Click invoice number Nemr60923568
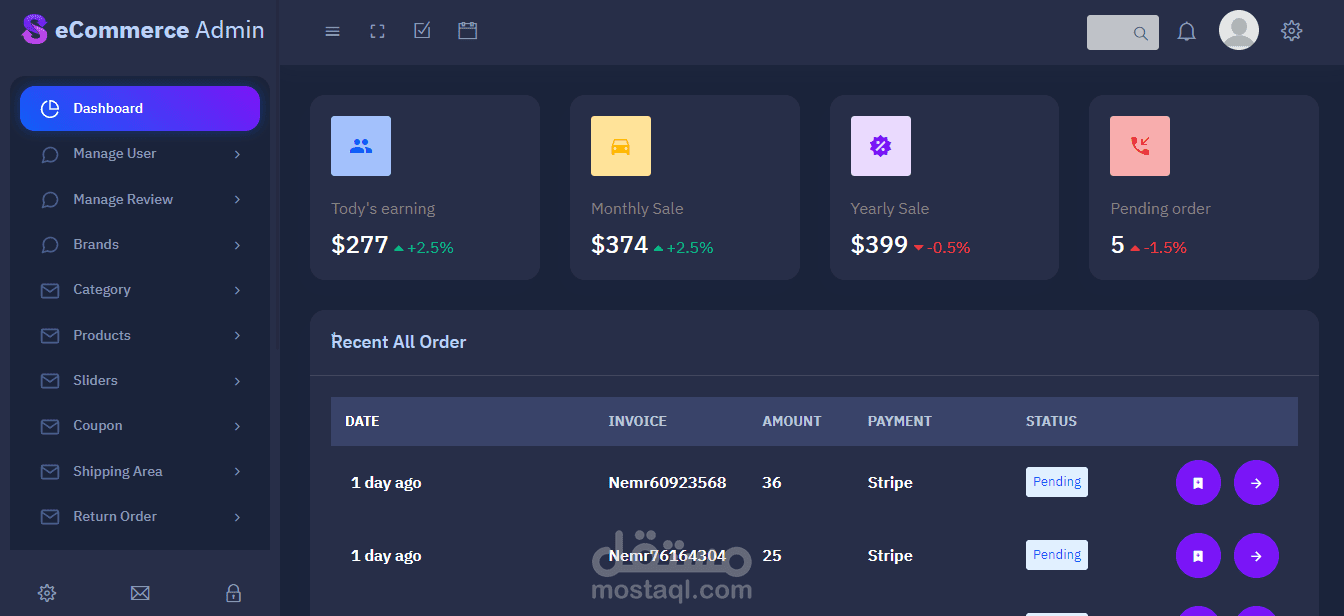1344x616 pixels. [x=667, y=483]
